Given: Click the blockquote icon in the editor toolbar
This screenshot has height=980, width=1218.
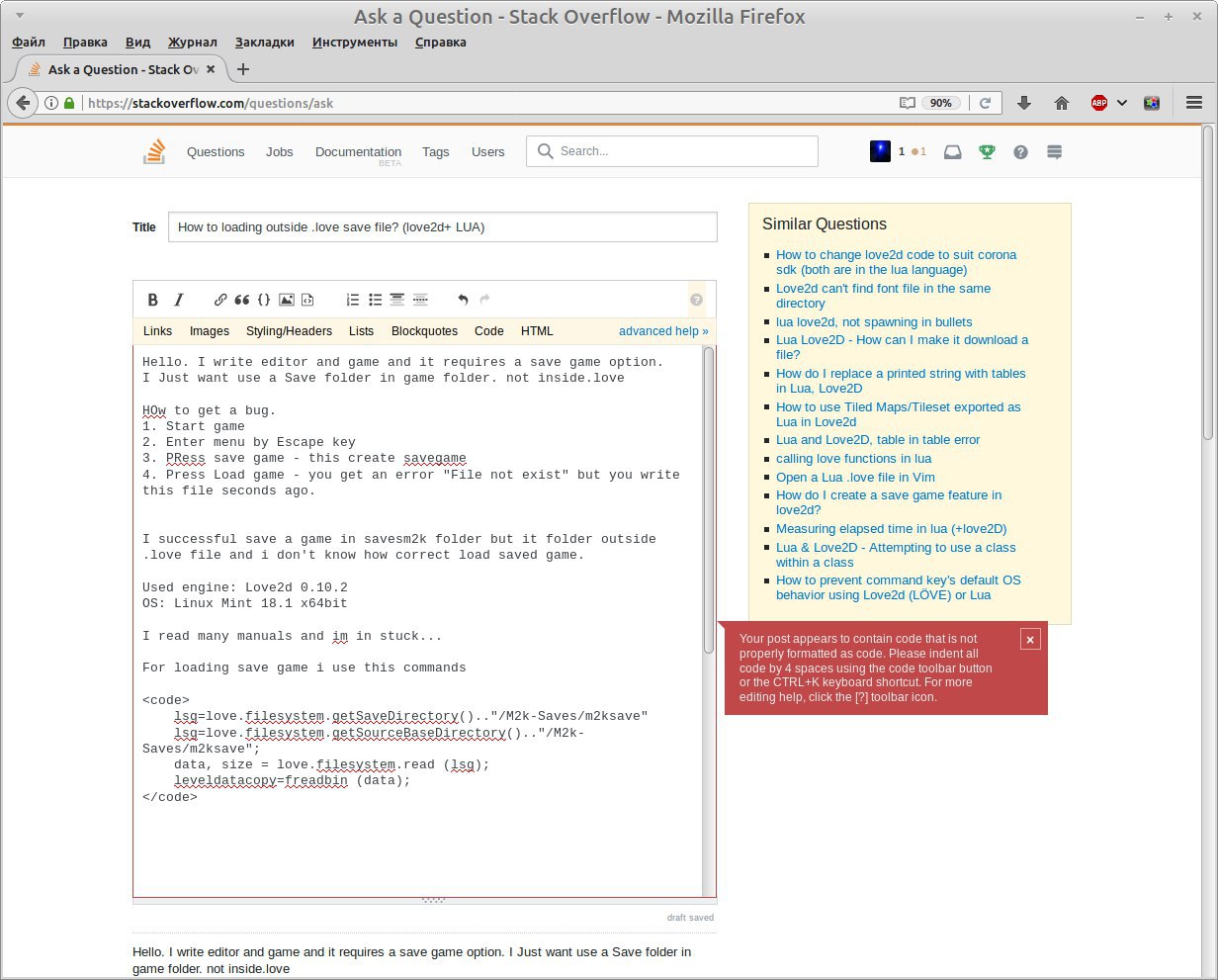Looking at the screenshot, I should [x=242, y=300].
